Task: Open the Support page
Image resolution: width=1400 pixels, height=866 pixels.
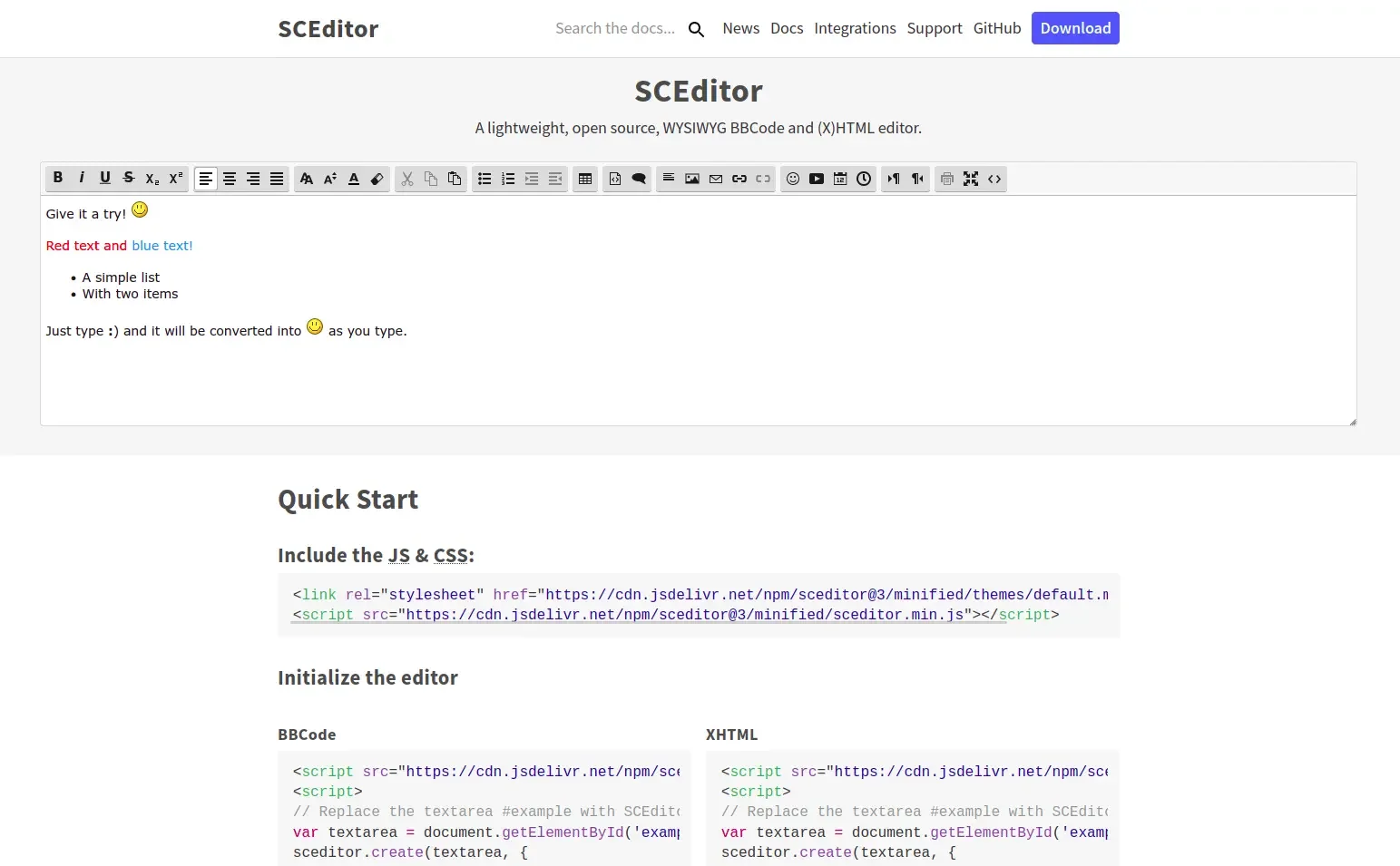Action: point(935,28)
